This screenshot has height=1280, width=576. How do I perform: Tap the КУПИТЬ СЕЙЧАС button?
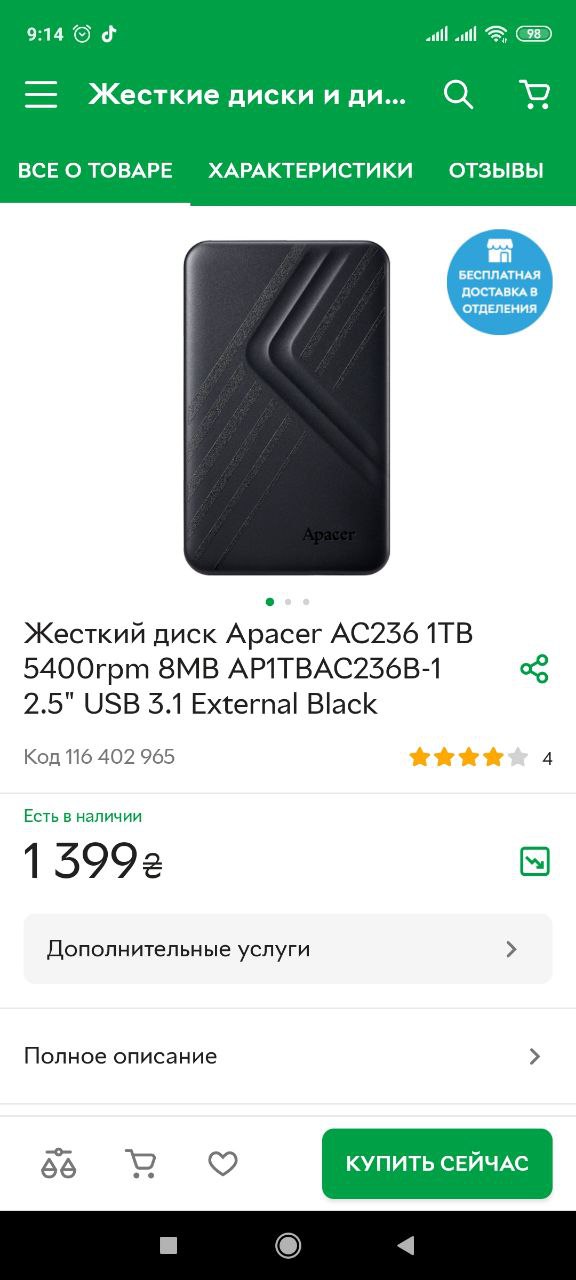[x=437, y=1163]
